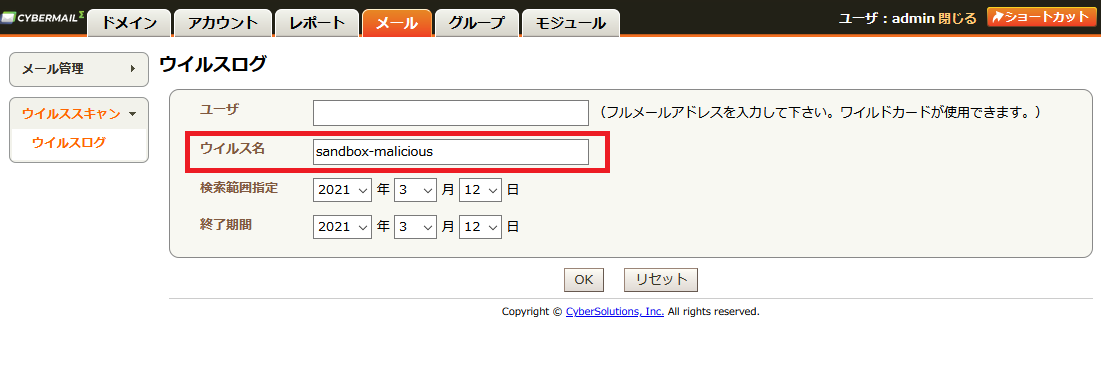This screenshot has height=379, width=1101.
Task: Click the OK button
Action: point(584,279)
